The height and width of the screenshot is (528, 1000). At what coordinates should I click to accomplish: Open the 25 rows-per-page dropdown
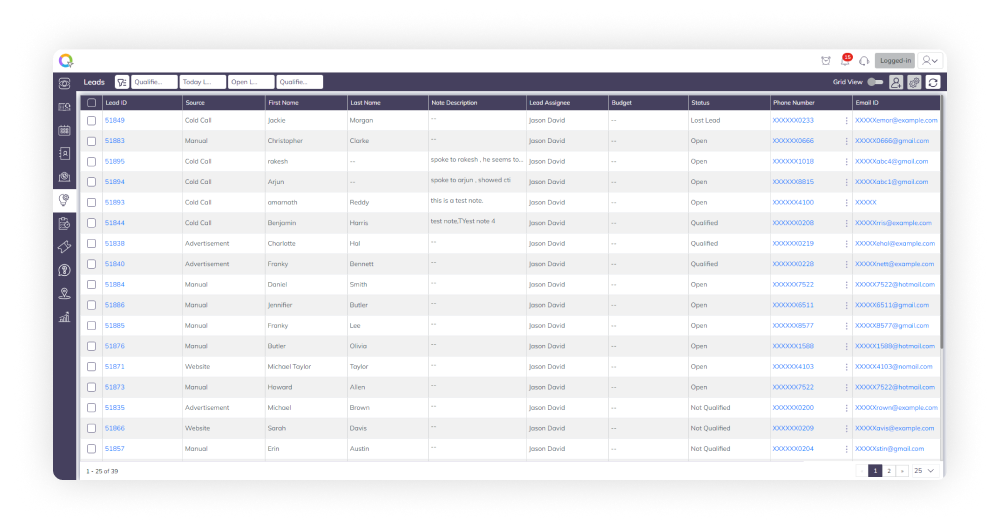click(x=925, y=470)
